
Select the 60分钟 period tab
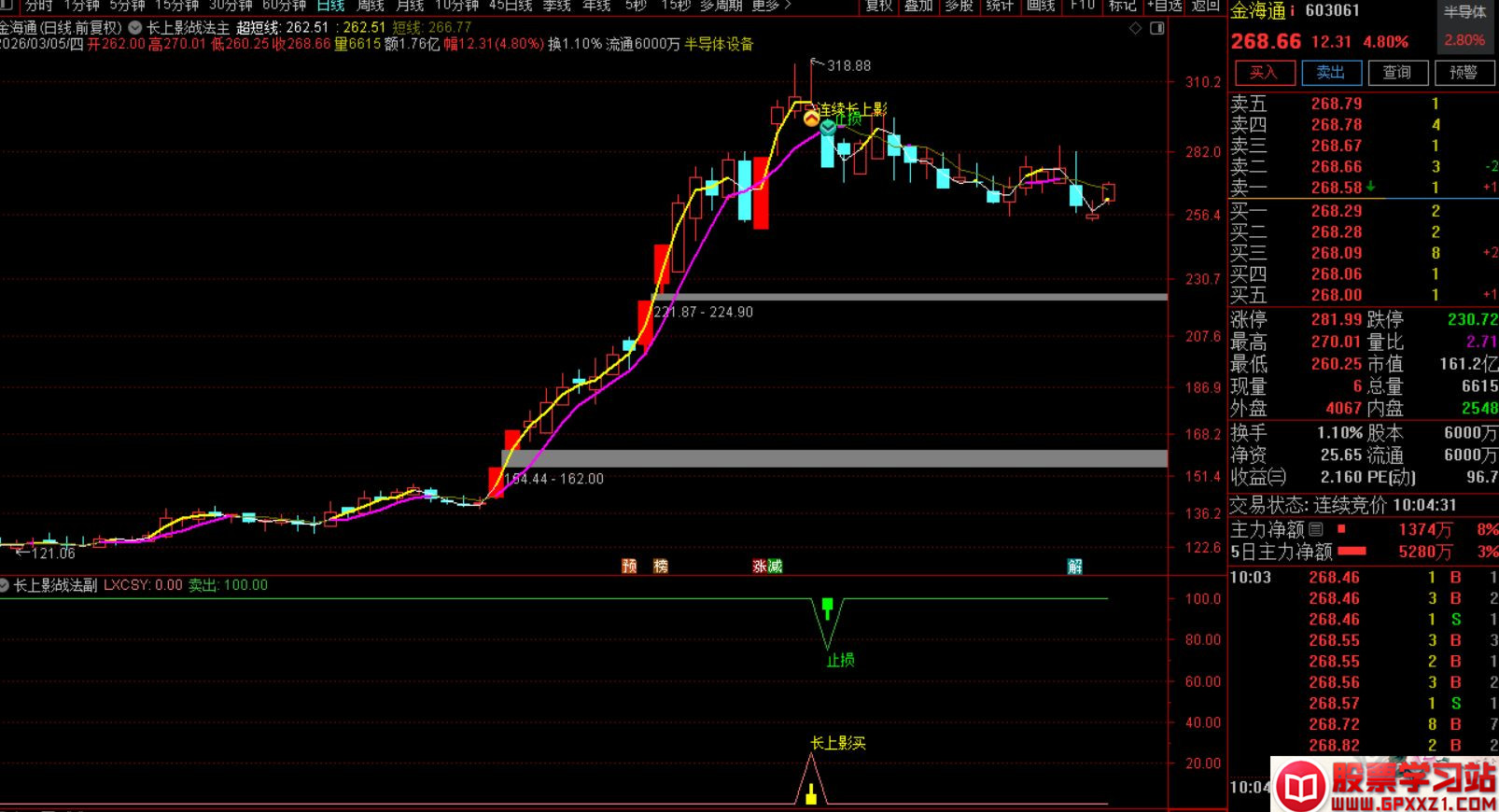click(284, 6)
